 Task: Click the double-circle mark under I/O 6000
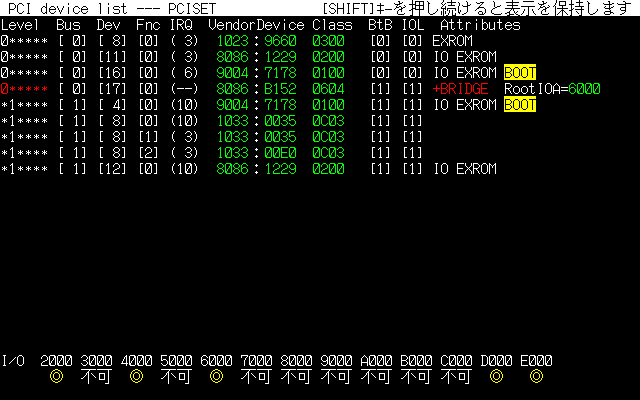216,377
